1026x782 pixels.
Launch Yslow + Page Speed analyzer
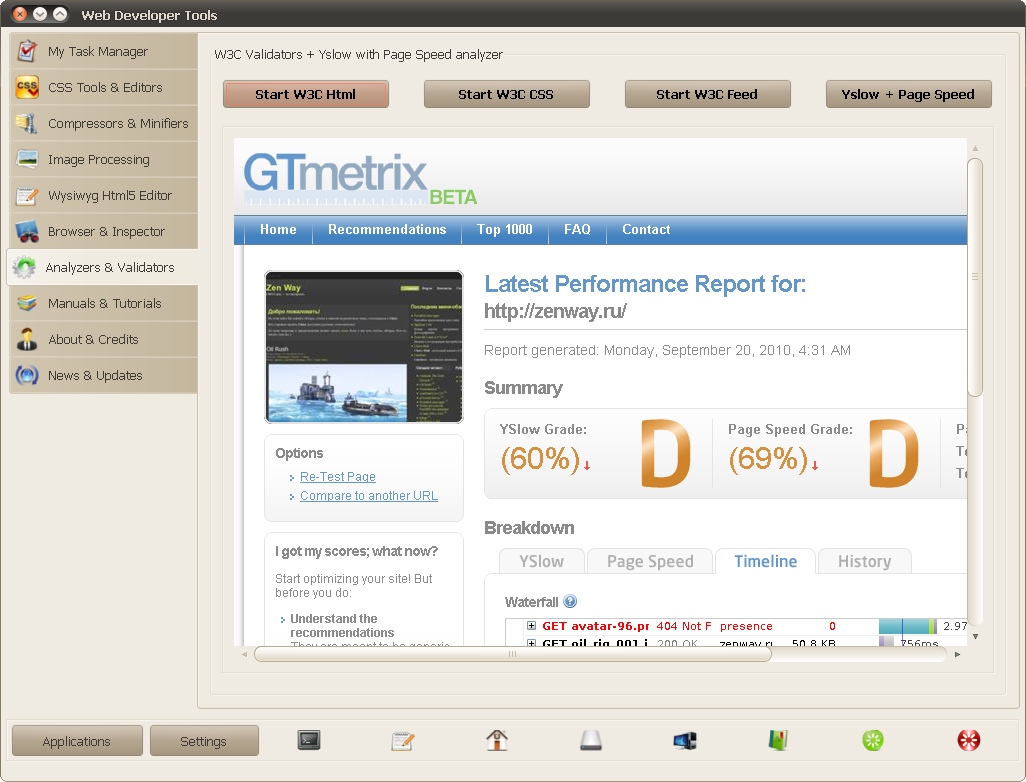coord(908,94)
